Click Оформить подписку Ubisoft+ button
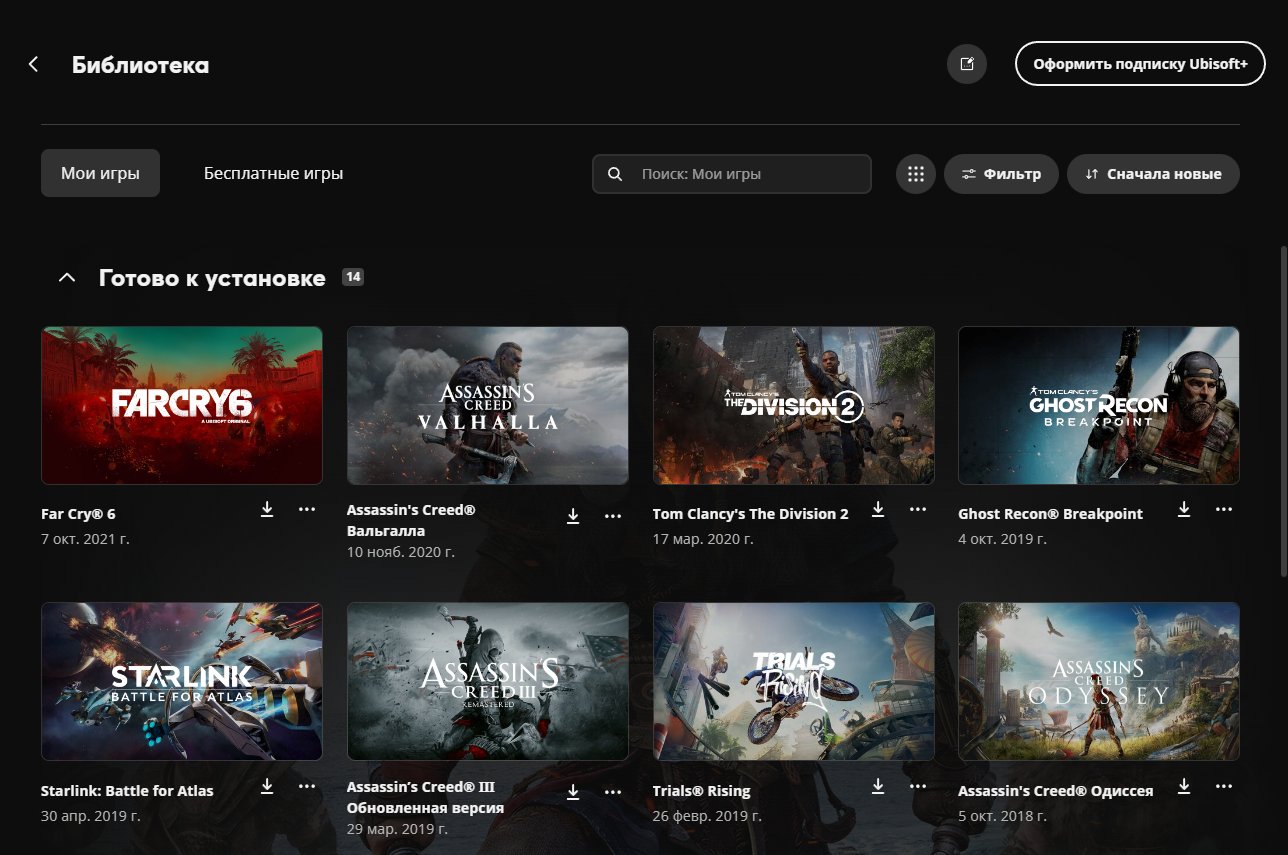Image resolution: width=1288 pixels, height=855 pixels. pos(1140,64)
